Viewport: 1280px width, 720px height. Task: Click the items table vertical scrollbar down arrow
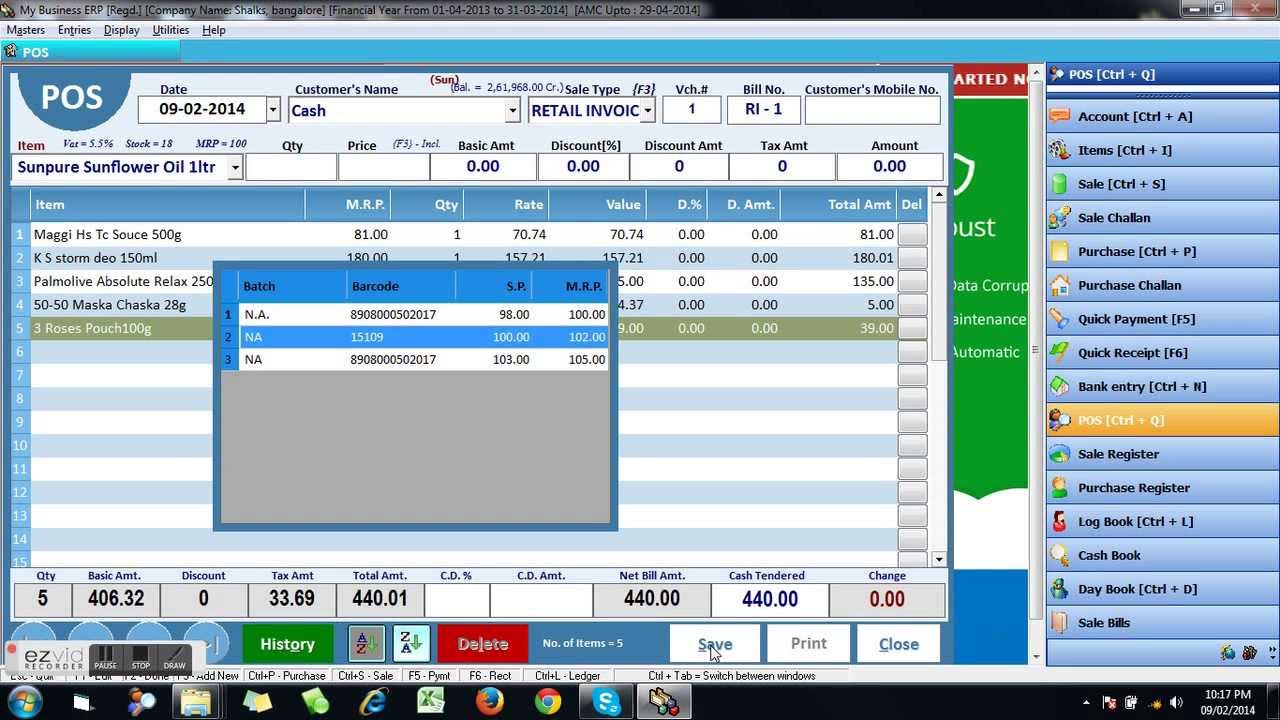pyautogui.click(x=938, y=560)
